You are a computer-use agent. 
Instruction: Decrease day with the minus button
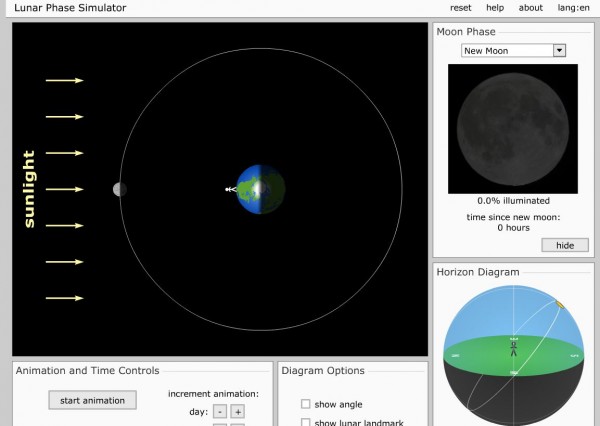219,411
